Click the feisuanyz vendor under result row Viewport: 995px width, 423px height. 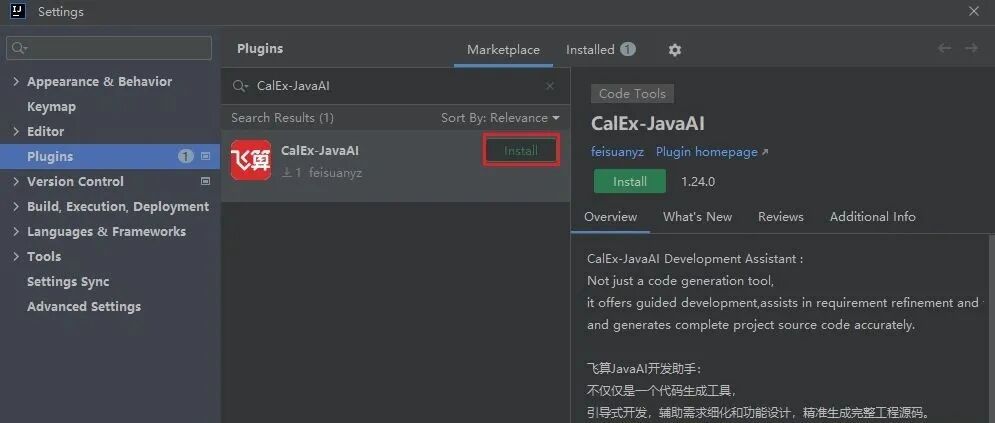click(x=336, y=172)
